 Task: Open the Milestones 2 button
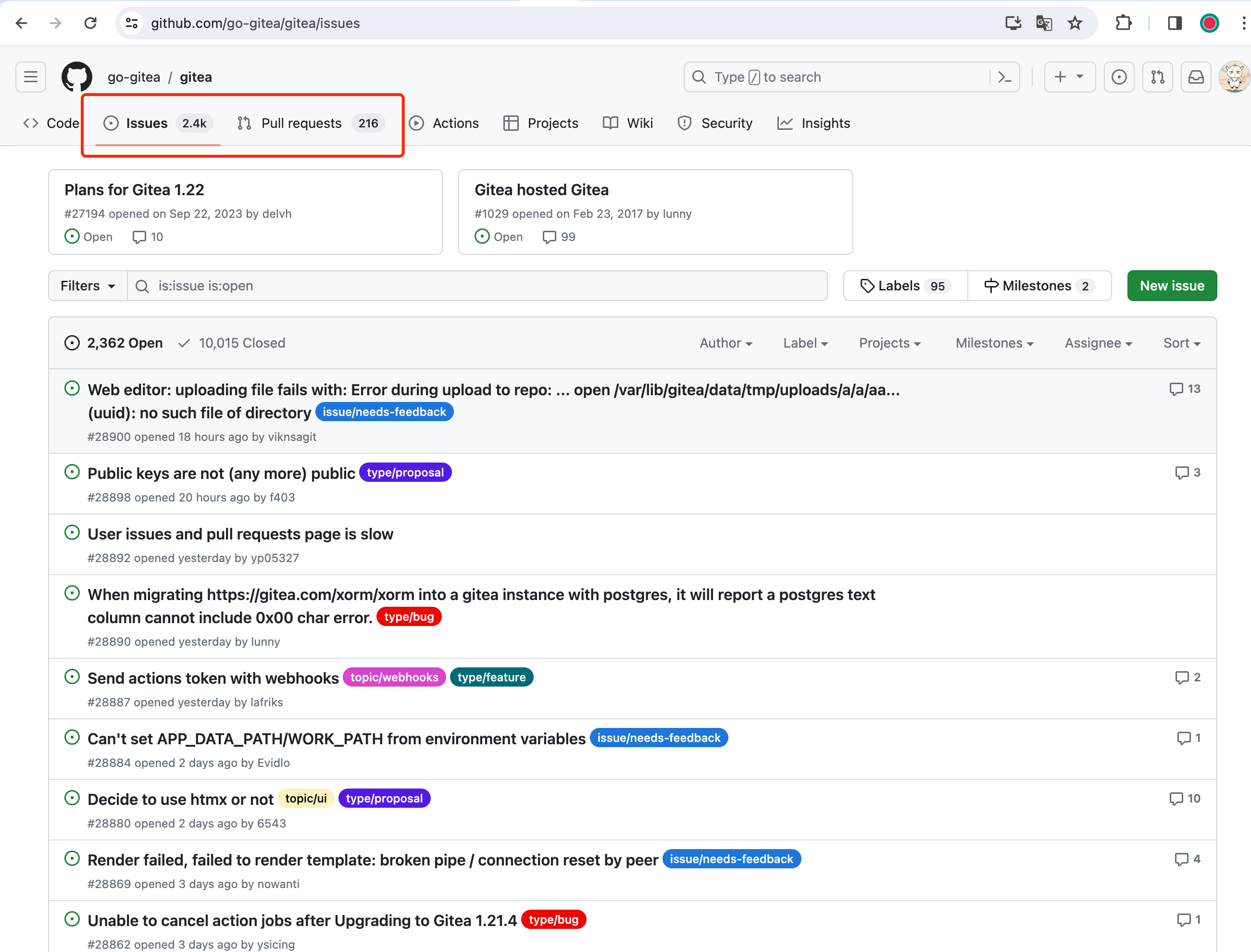1039,286
